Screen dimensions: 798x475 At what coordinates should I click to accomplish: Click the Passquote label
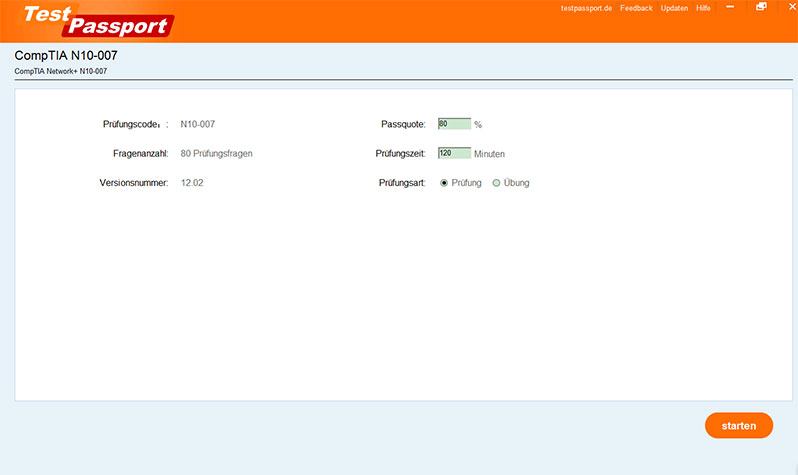click(x=403, y=124)
